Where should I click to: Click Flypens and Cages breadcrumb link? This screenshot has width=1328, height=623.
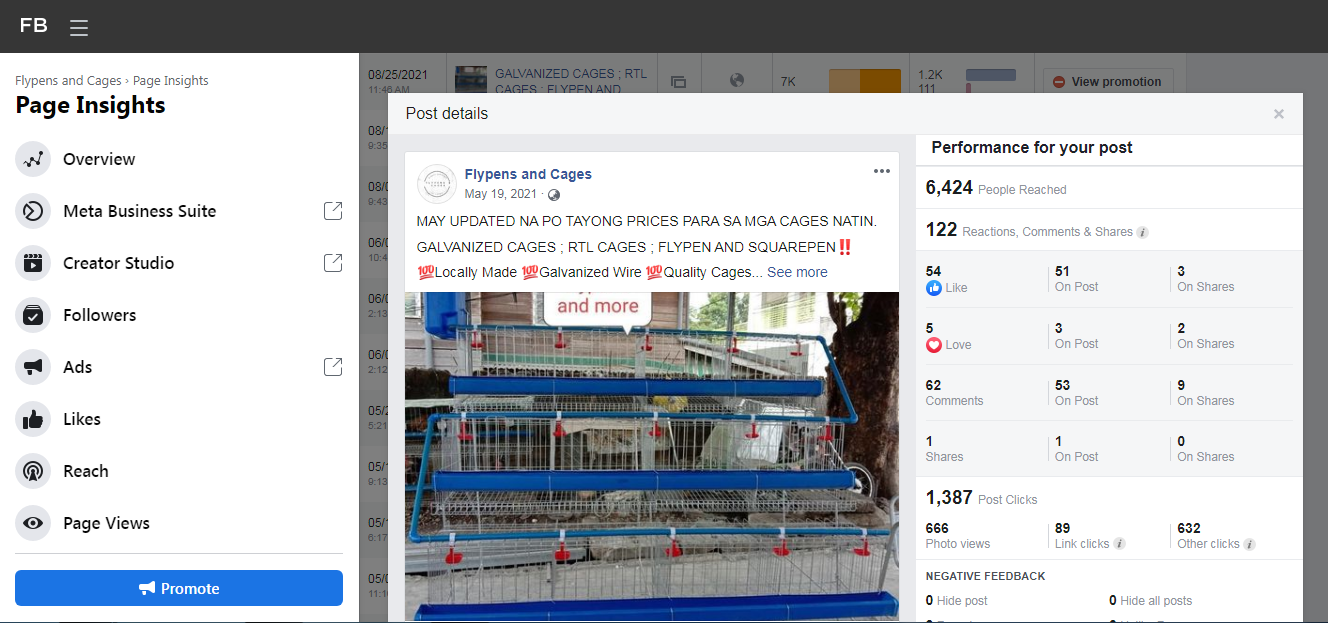[68, 81]
